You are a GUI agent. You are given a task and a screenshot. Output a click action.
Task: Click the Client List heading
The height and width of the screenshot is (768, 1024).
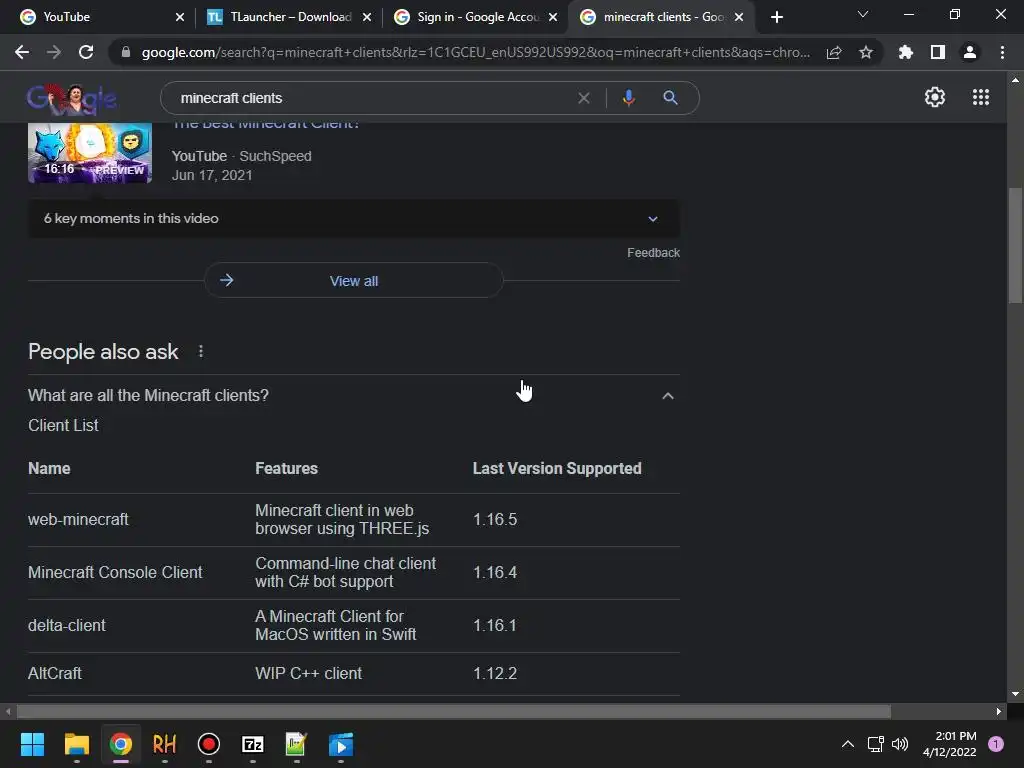(63, 425)
